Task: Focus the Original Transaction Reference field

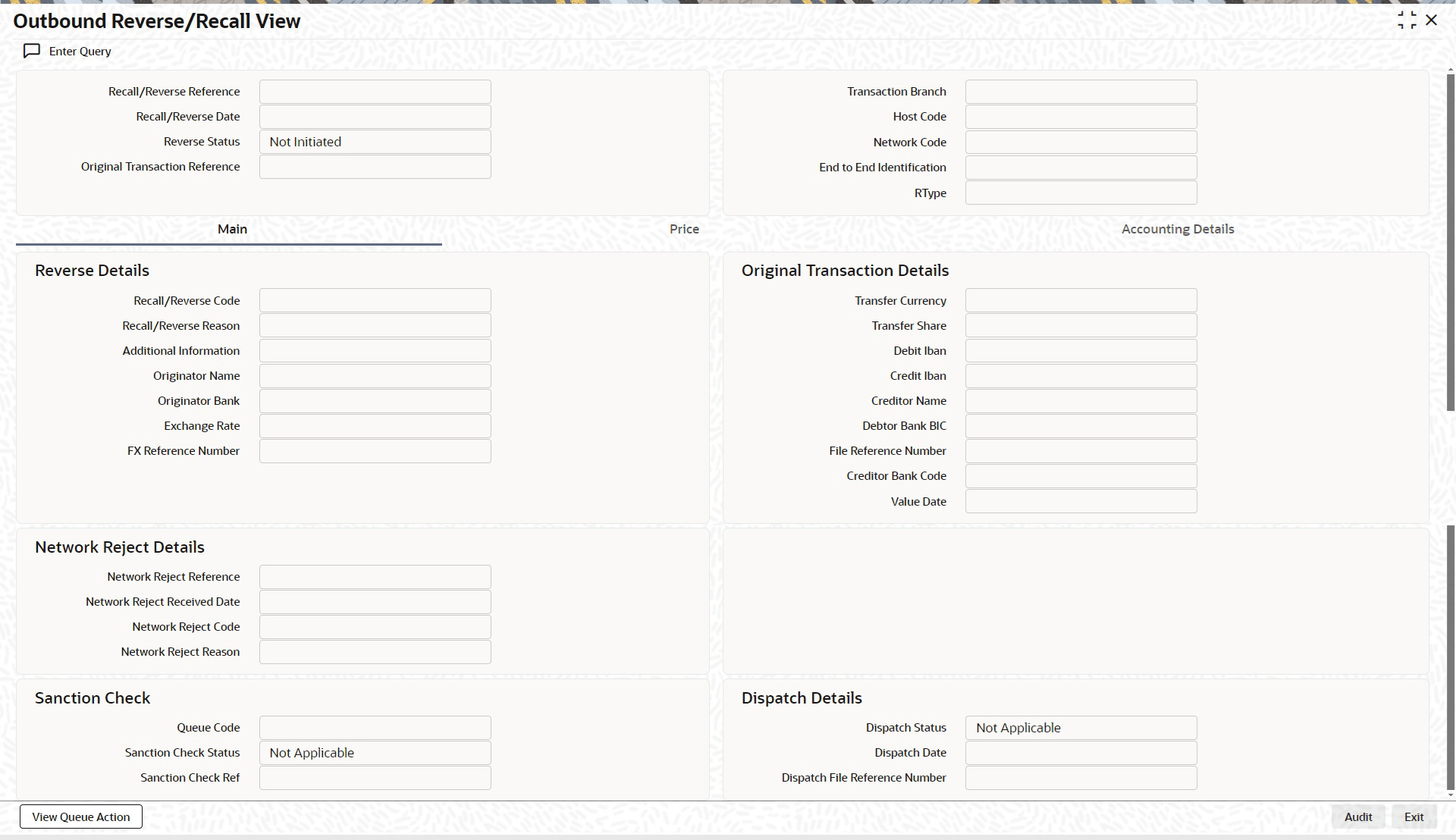Action: point(375,167)
